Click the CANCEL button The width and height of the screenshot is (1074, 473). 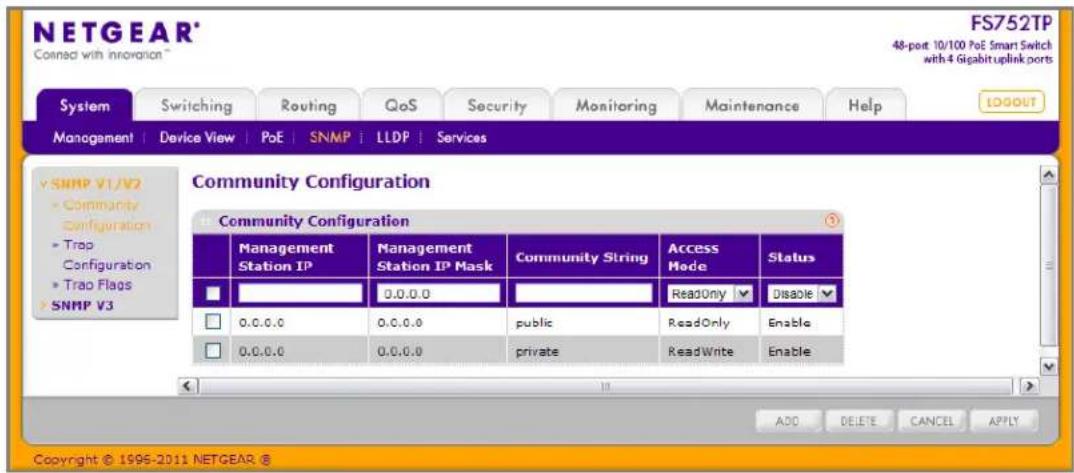931,421
